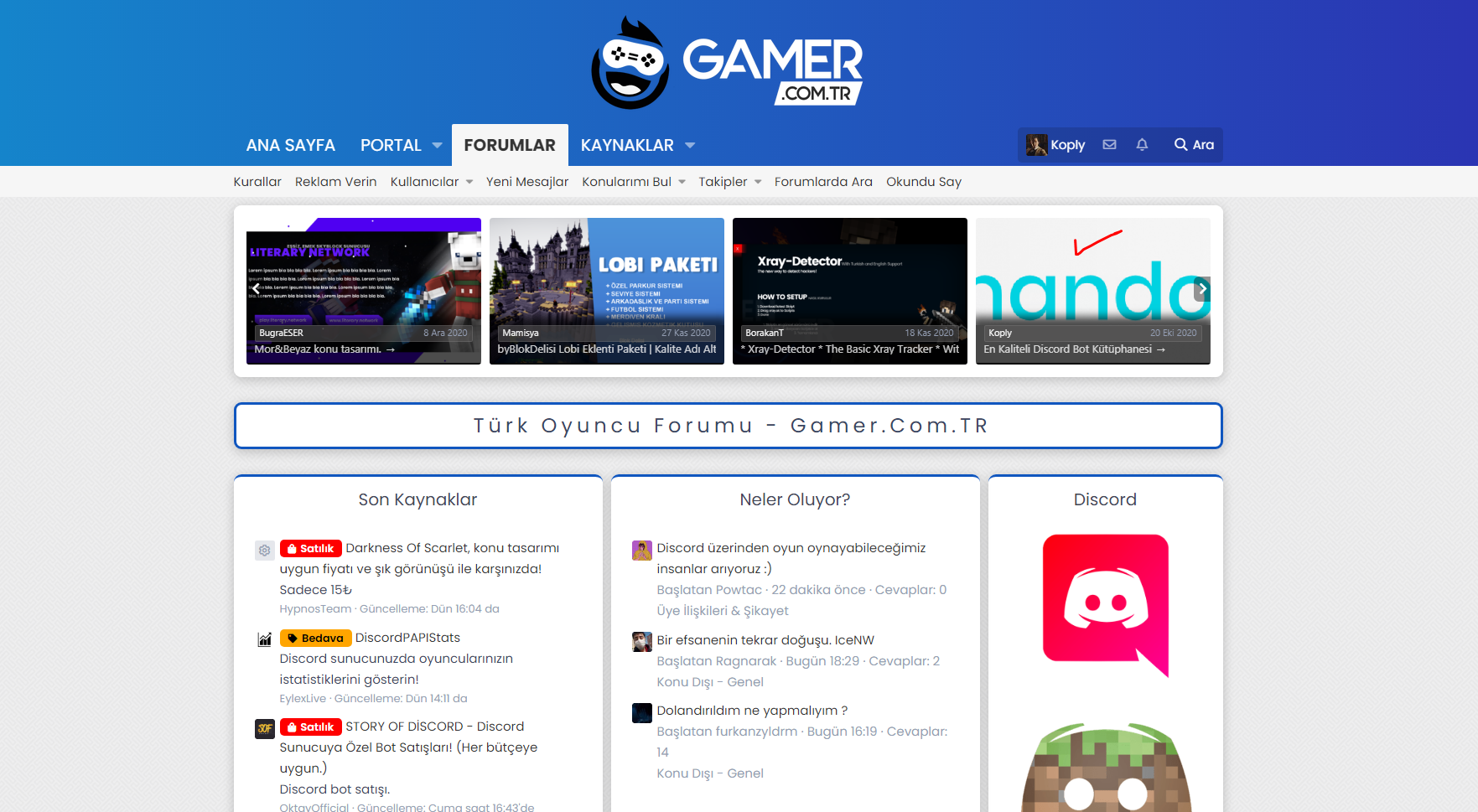Click the chart icon beside DiscordPAPIStats

tap(264, 639)
